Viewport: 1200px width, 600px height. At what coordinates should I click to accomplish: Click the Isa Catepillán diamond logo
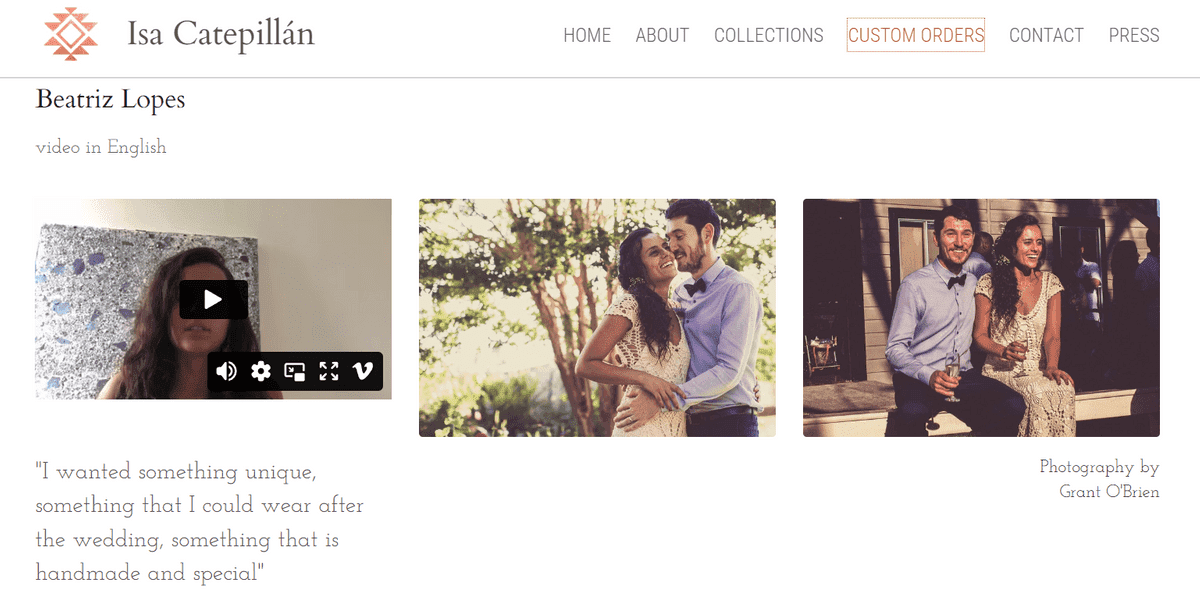71,34
